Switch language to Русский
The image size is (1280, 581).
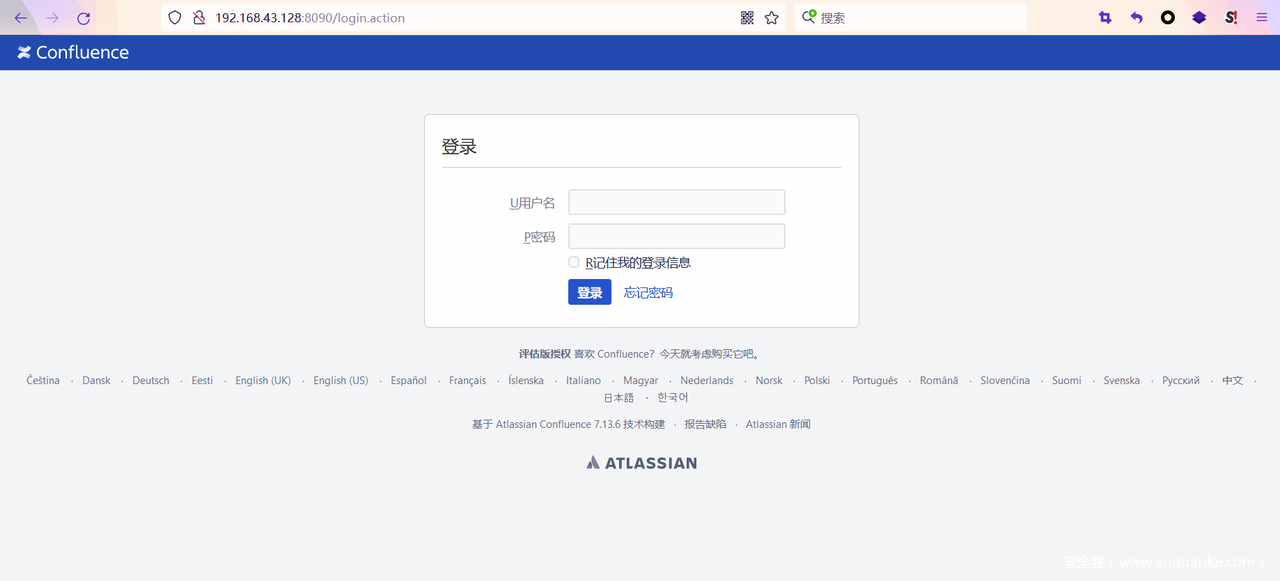point(1181,381)
